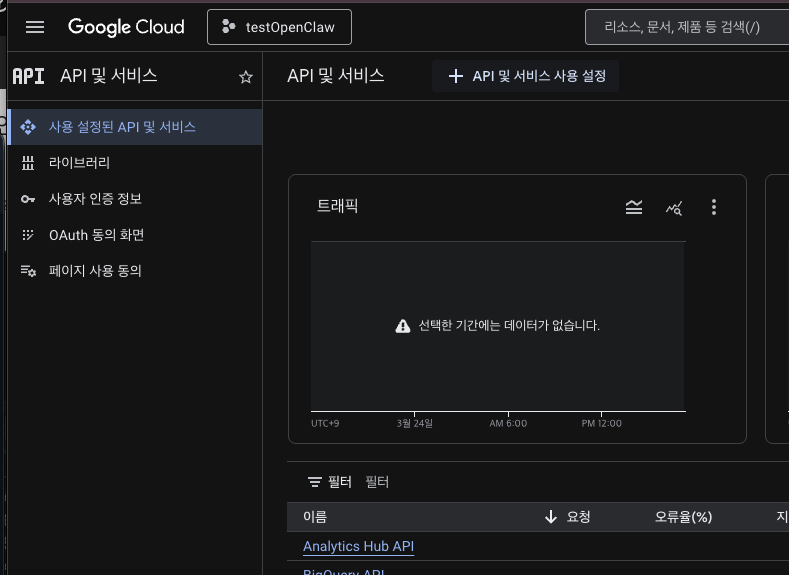Open 페이지 사용 동의 sidebar item

tap(135, 271)
